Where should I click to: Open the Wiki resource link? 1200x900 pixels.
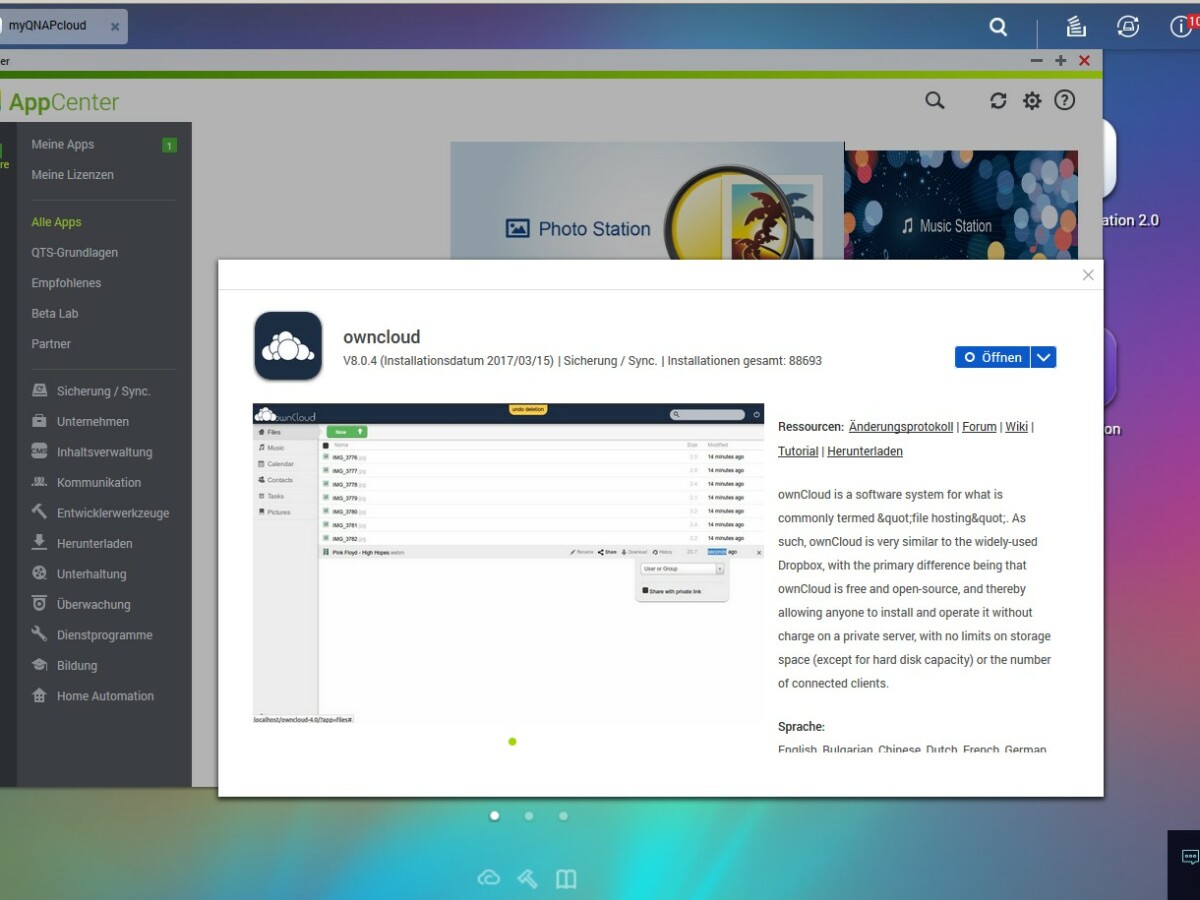[x=1016, y=426]
